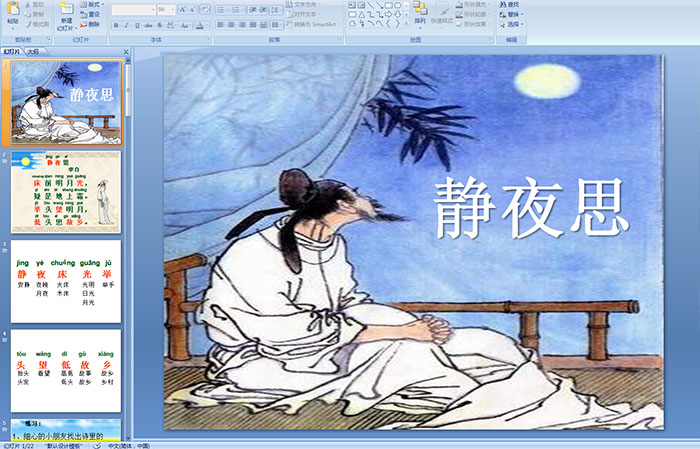Open Shape Outline (形状轮廓) color menu
This screenshot has width=700, height=449.
click(x=474, y=14)
